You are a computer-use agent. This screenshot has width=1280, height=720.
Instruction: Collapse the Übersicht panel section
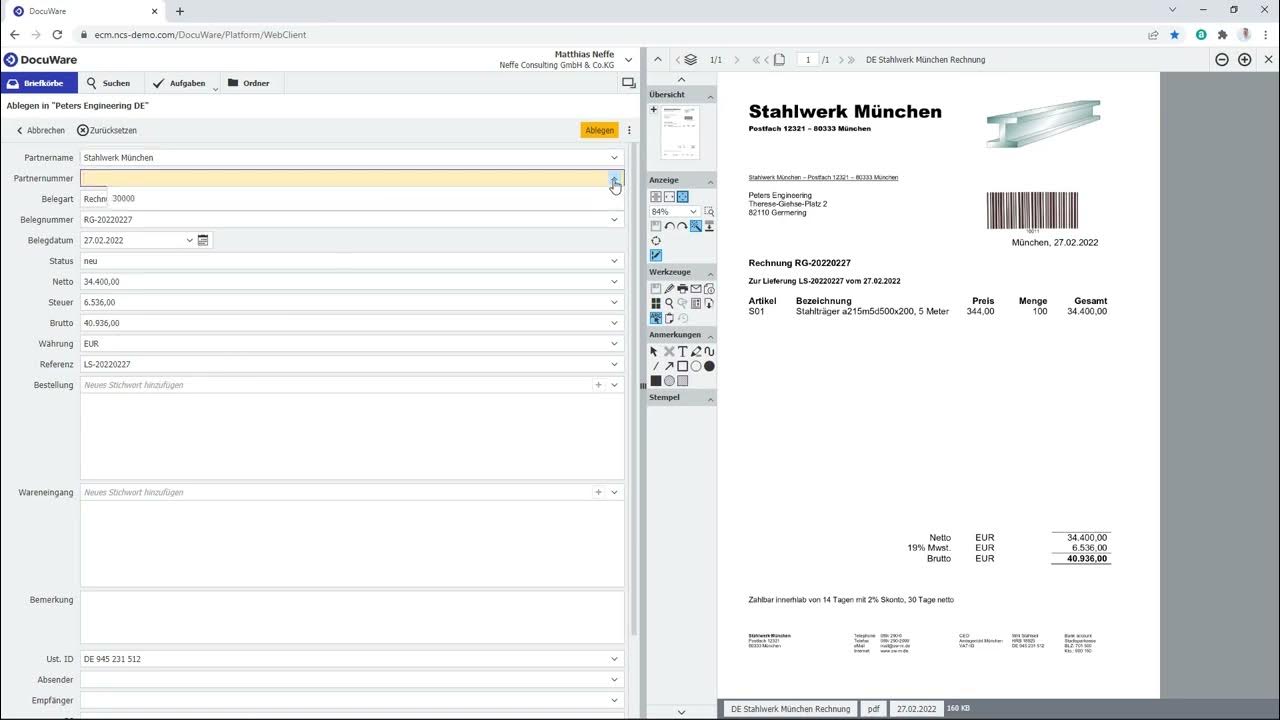click(710, 95)
